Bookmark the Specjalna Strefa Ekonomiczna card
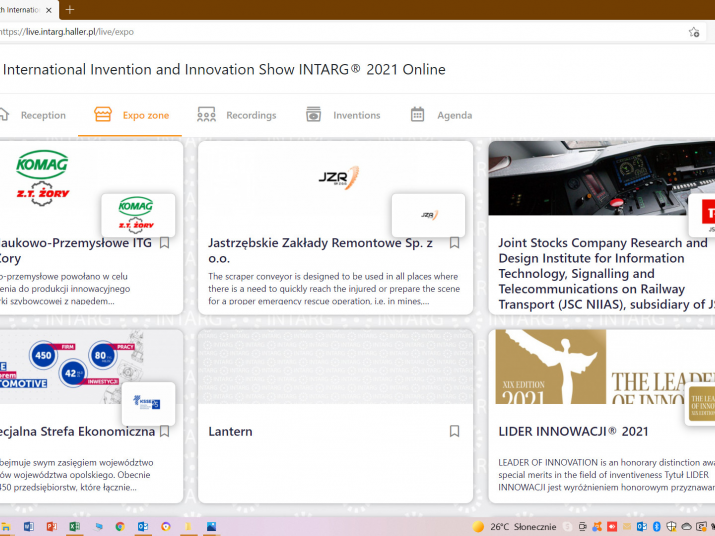Screen dimensions: 715x536 tap(165, 432)
